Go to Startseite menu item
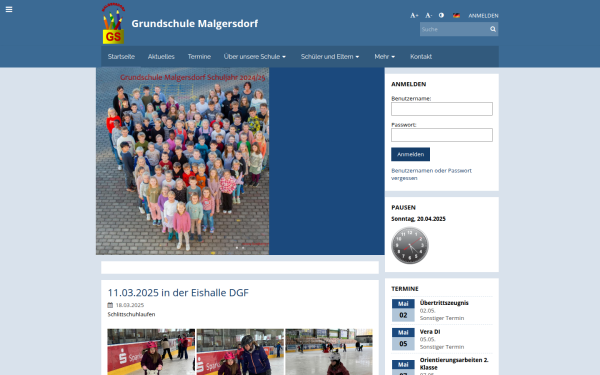Viewport: 600px width, 375px height. 121,57
